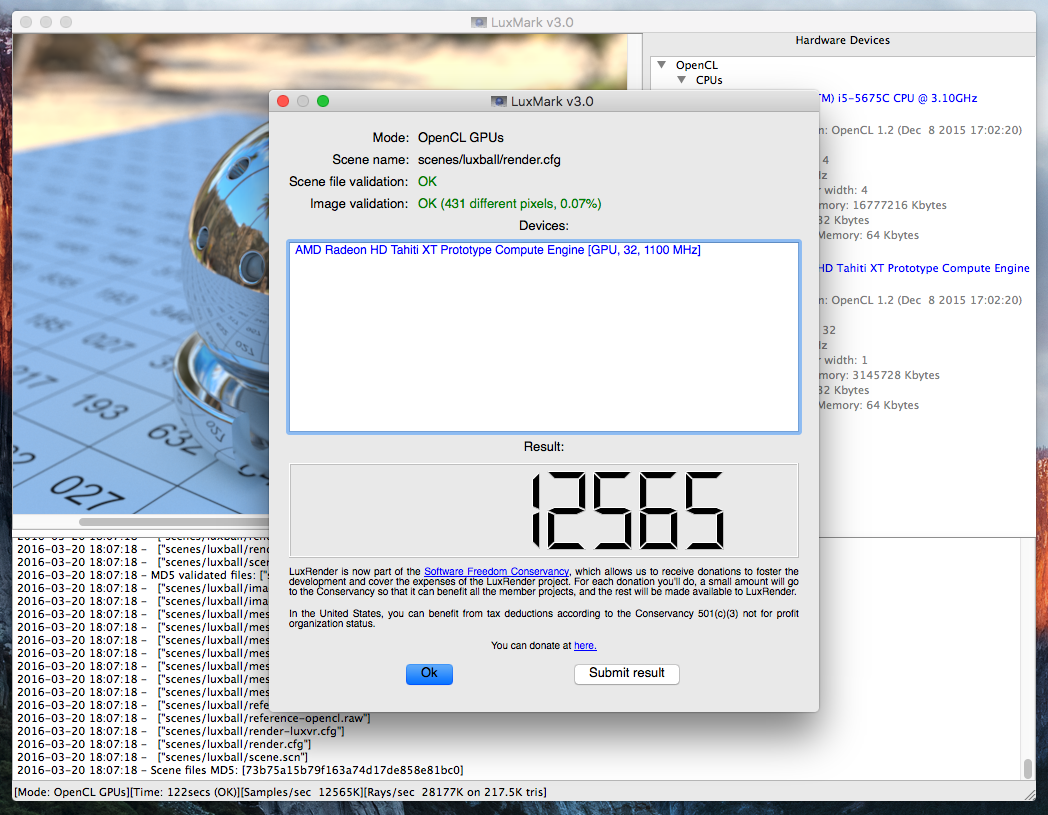The image size is (1048, 815).
Task: Click the blue Ok button
Action: 429,673
